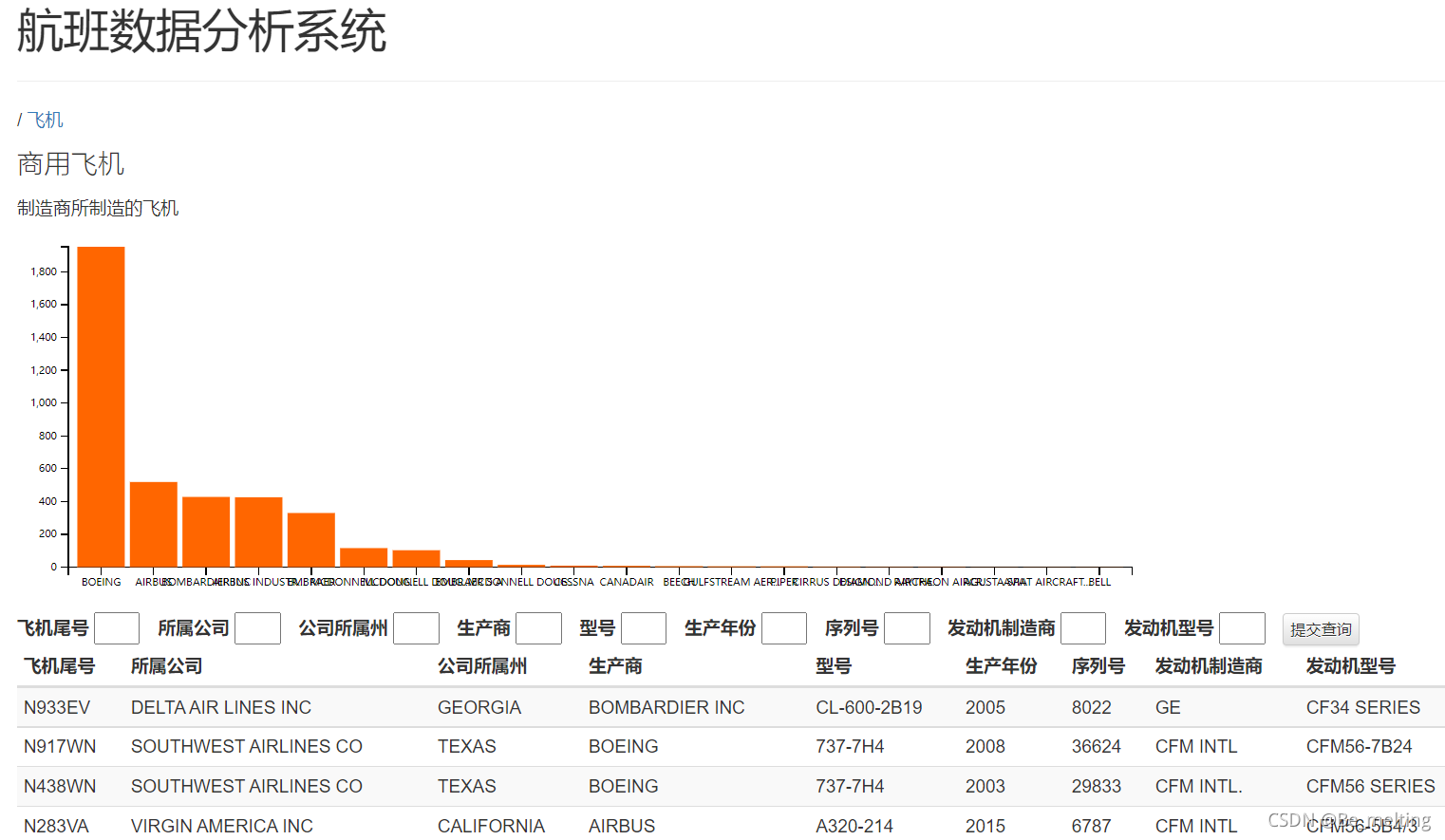Image resolution: width=1445 pixels, height=840 pixels.
Task: Click the 生产商 table column header
Action: tap(615, 666)
